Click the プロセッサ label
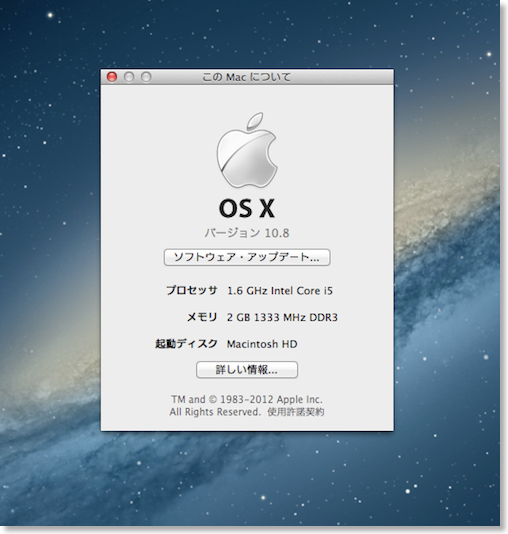The image size is (508, 534). [x=192, y=290]
